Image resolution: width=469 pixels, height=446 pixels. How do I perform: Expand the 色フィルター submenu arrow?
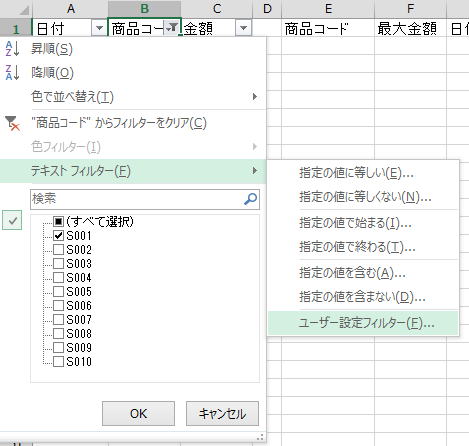tap(255, 147)
